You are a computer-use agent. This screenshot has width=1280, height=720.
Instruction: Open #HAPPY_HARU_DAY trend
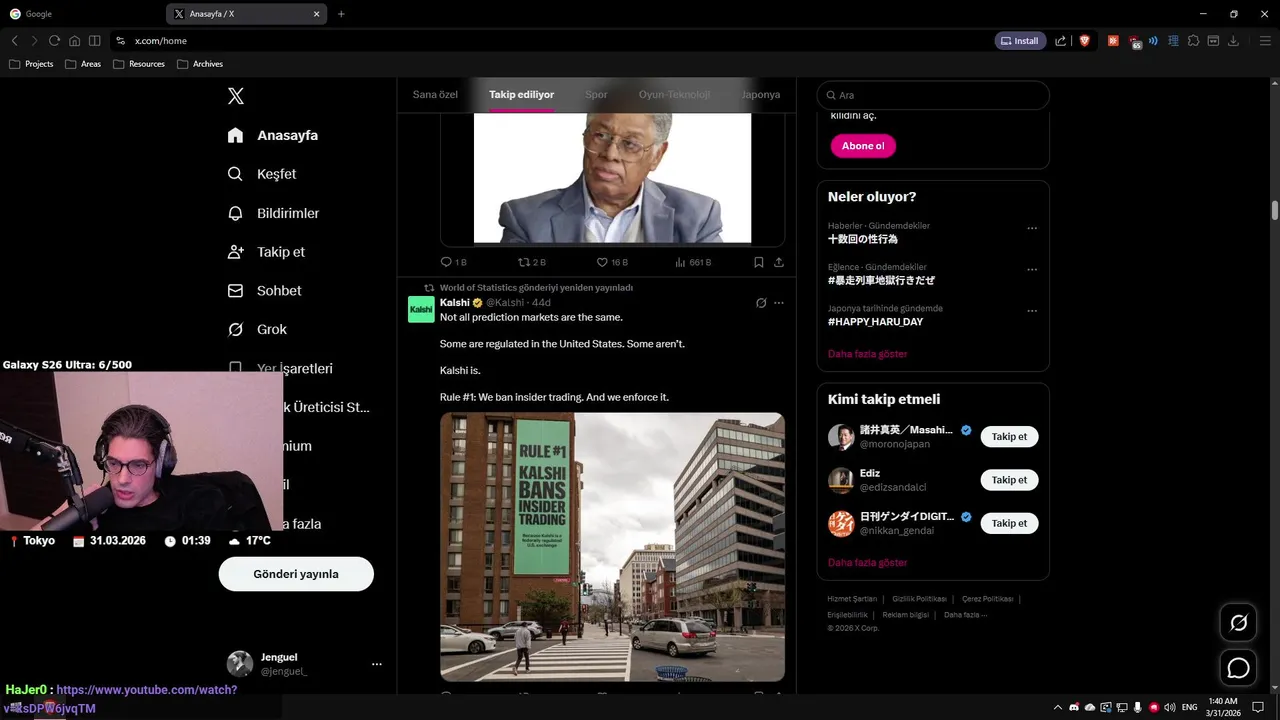coord(875,322)
